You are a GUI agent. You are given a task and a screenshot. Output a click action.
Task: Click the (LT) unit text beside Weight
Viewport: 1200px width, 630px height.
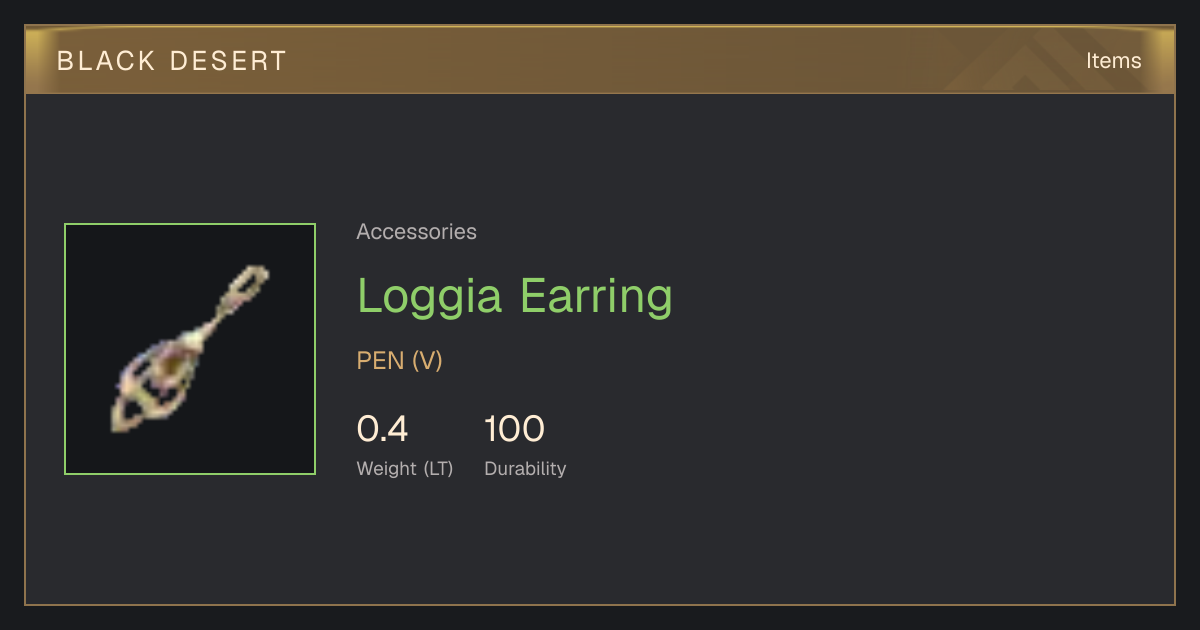[x=438, y=468]
